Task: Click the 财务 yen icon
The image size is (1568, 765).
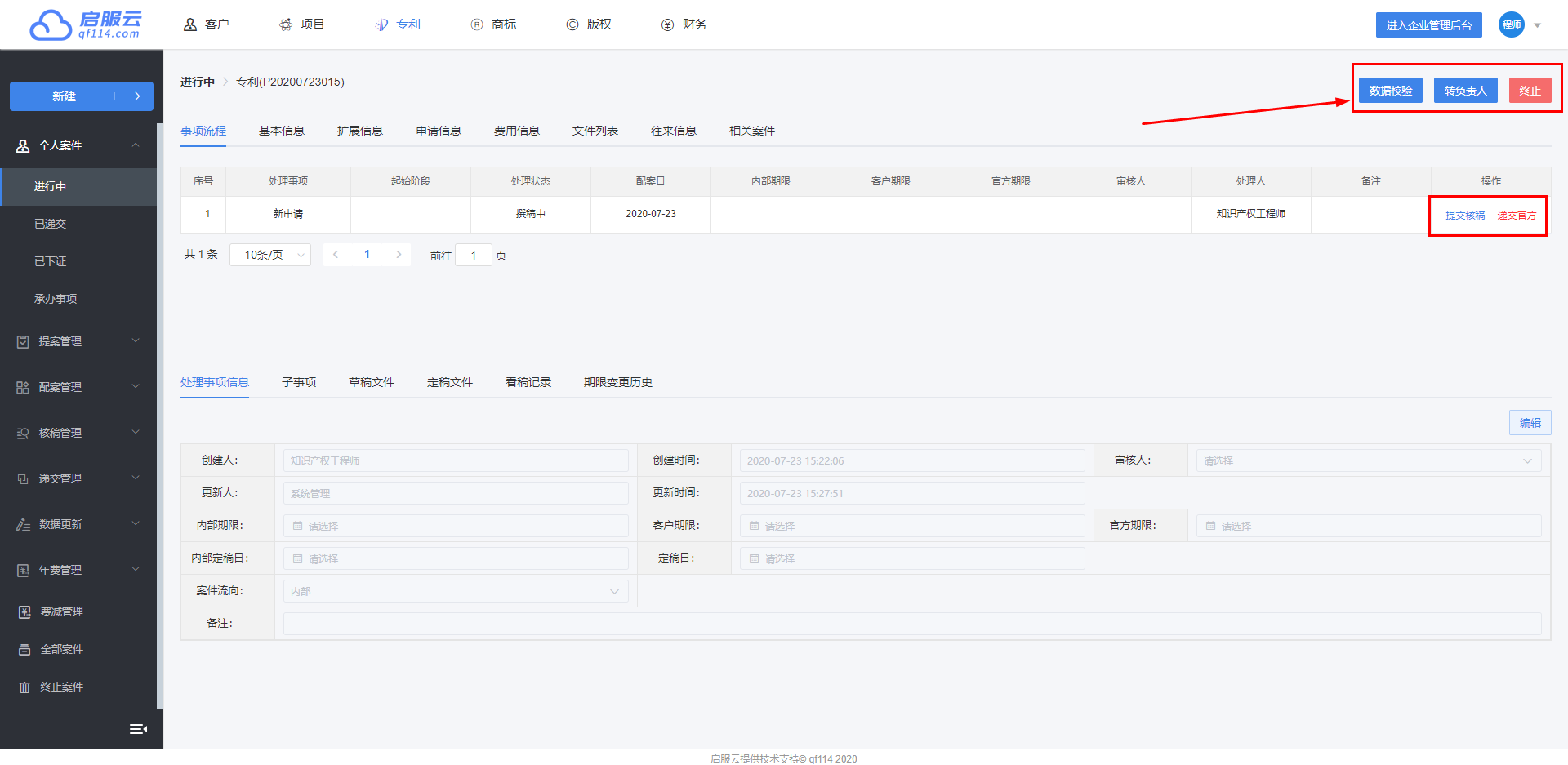Action: (x=667, y=24)
